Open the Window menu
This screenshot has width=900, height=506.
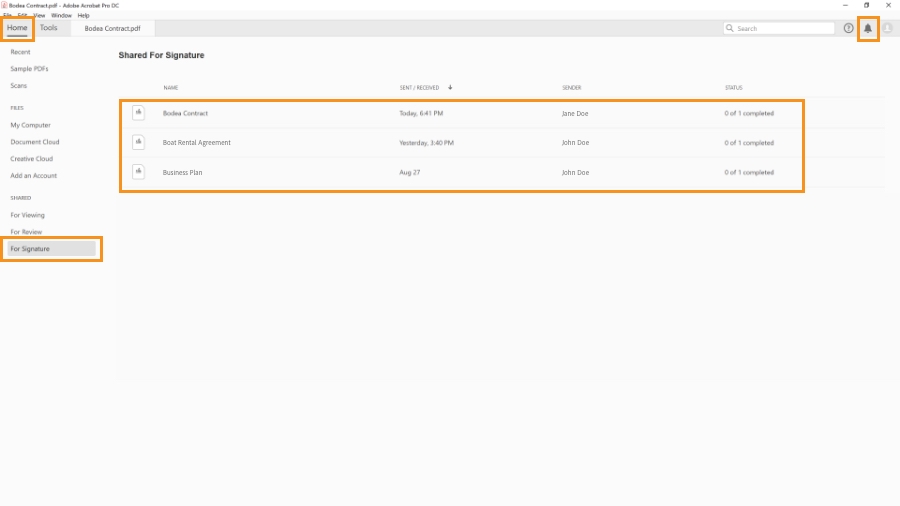61,15
